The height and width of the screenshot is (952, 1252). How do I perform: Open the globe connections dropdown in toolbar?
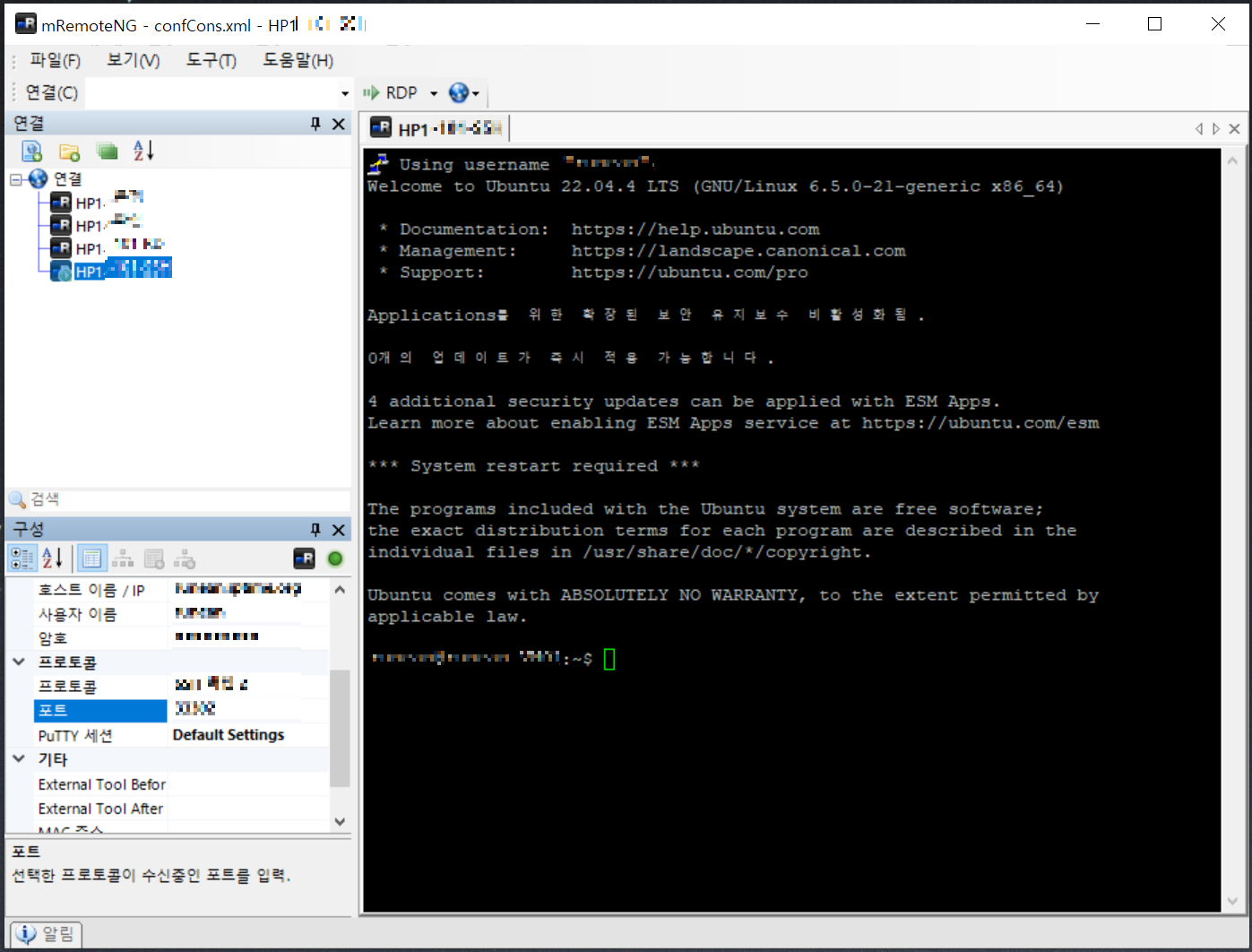coord(464,92)
